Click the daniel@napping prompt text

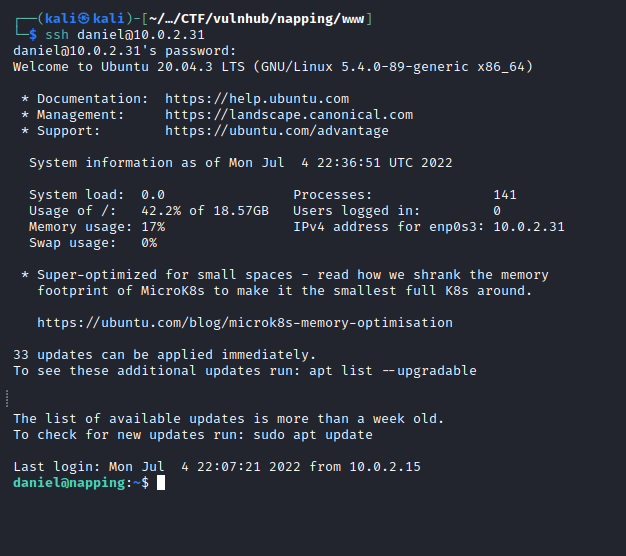click(69, 483)
